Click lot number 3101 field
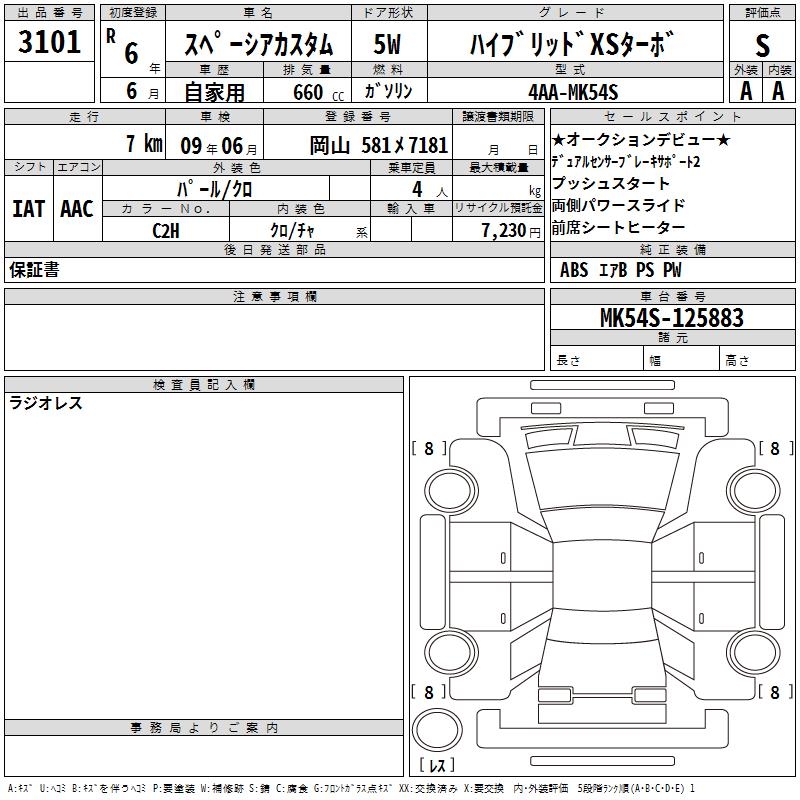 (49, 41)
